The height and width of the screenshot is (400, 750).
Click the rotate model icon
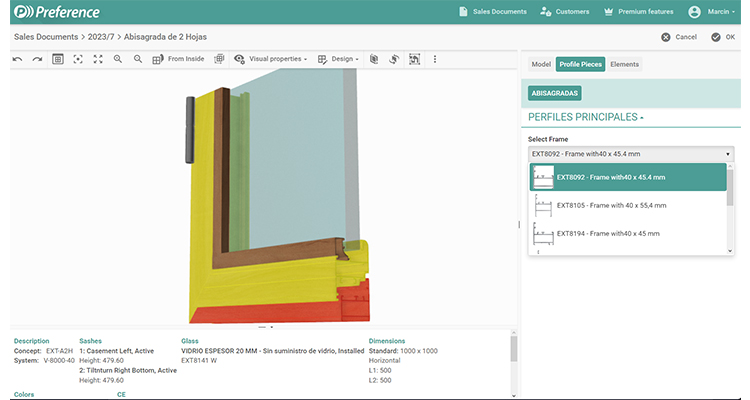pyautogui.click(x=394, y=59)
